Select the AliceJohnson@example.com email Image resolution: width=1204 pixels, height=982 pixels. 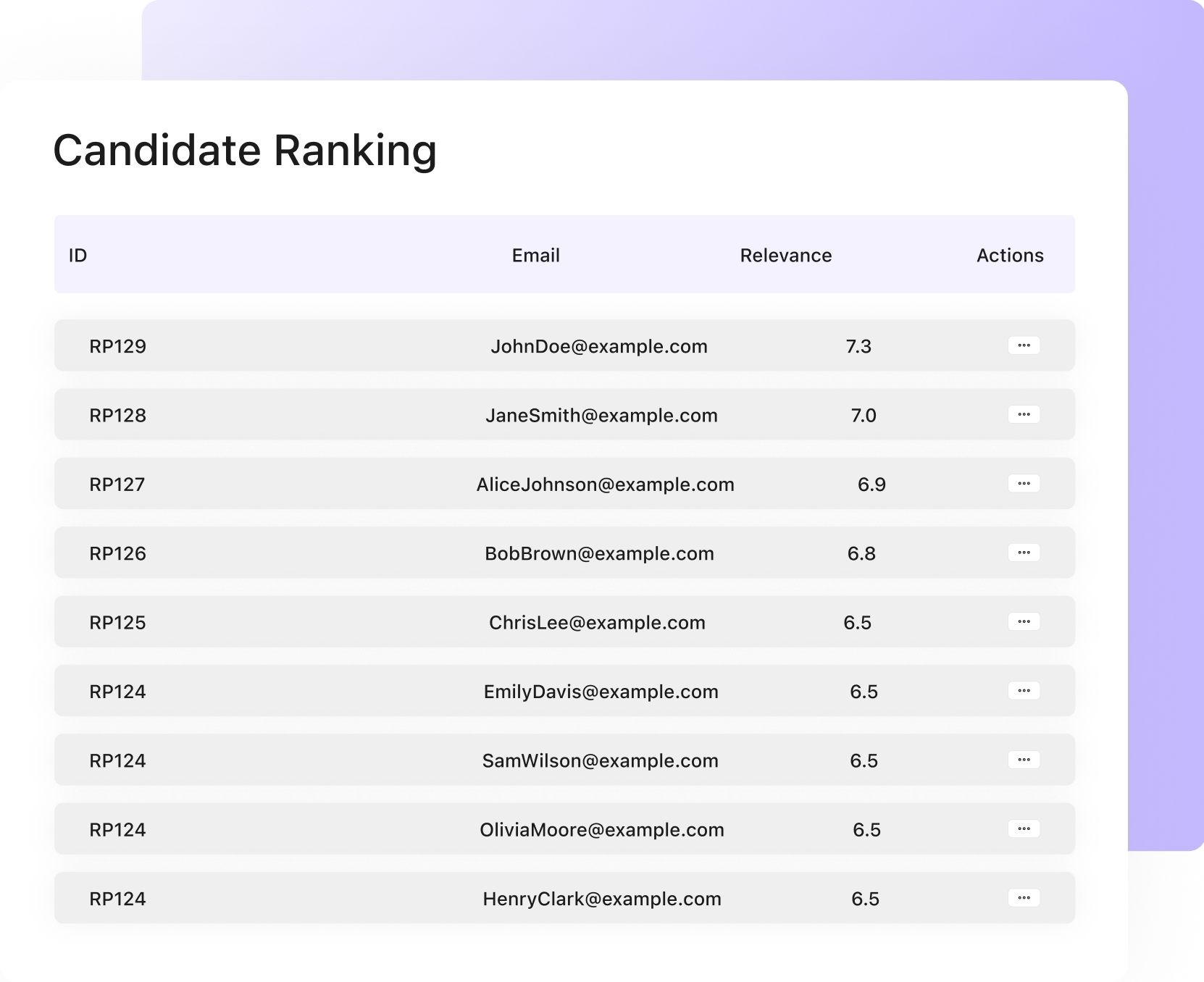[605, 484]
